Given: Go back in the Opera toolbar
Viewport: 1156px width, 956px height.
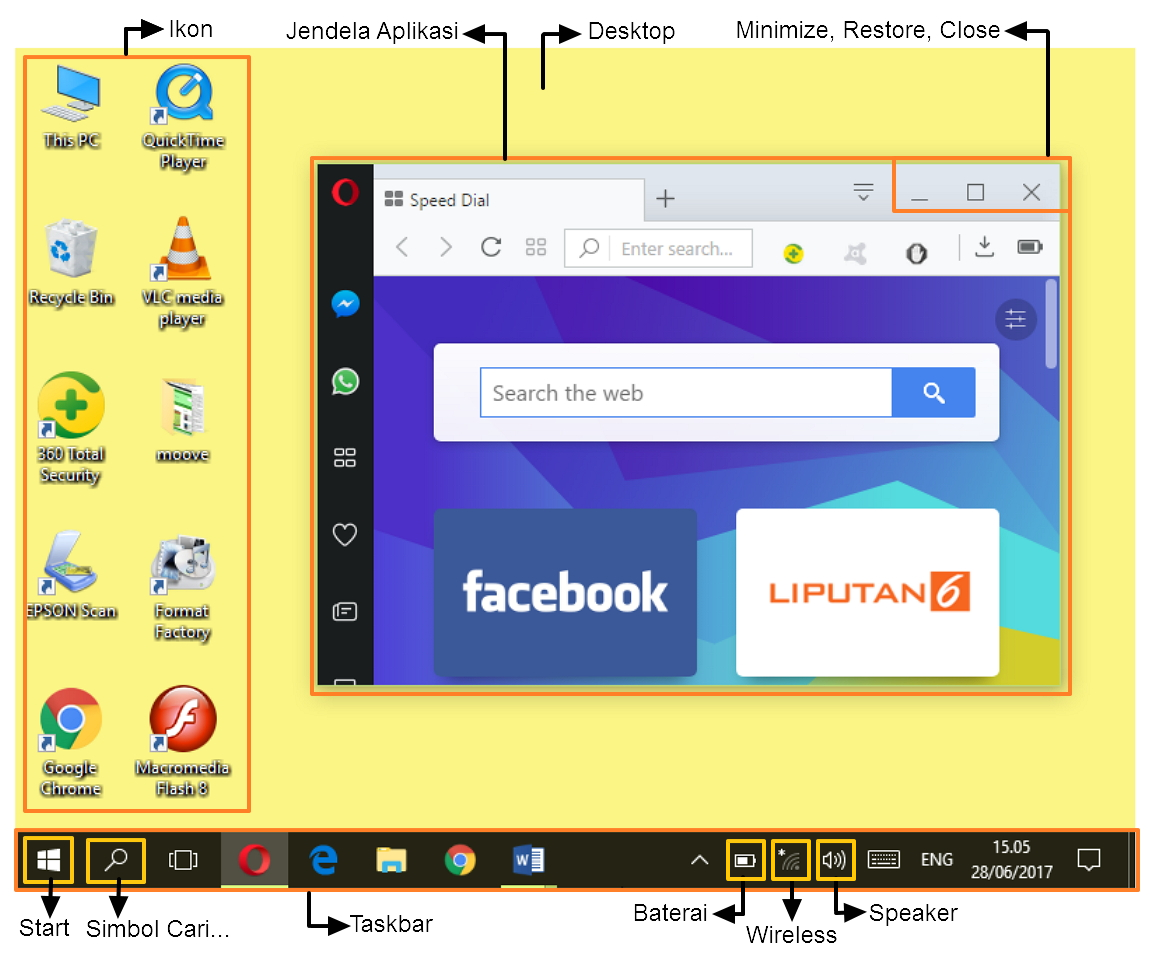Looking at the screenshot, I should tap(403, 247).
